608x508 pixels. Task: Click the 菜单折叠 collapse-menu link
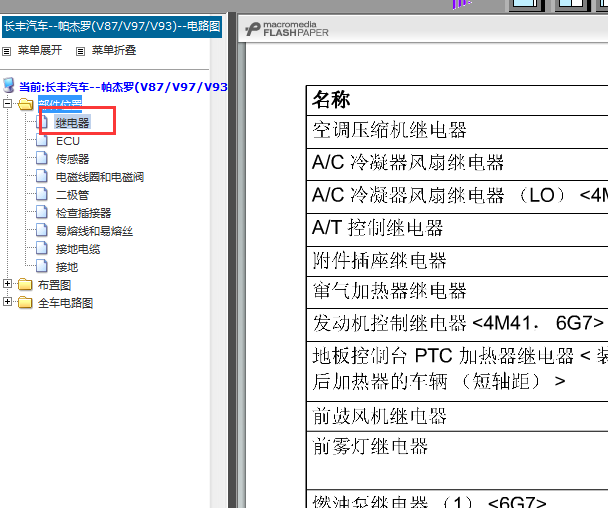pyautogui.click(x=114, y=50)
